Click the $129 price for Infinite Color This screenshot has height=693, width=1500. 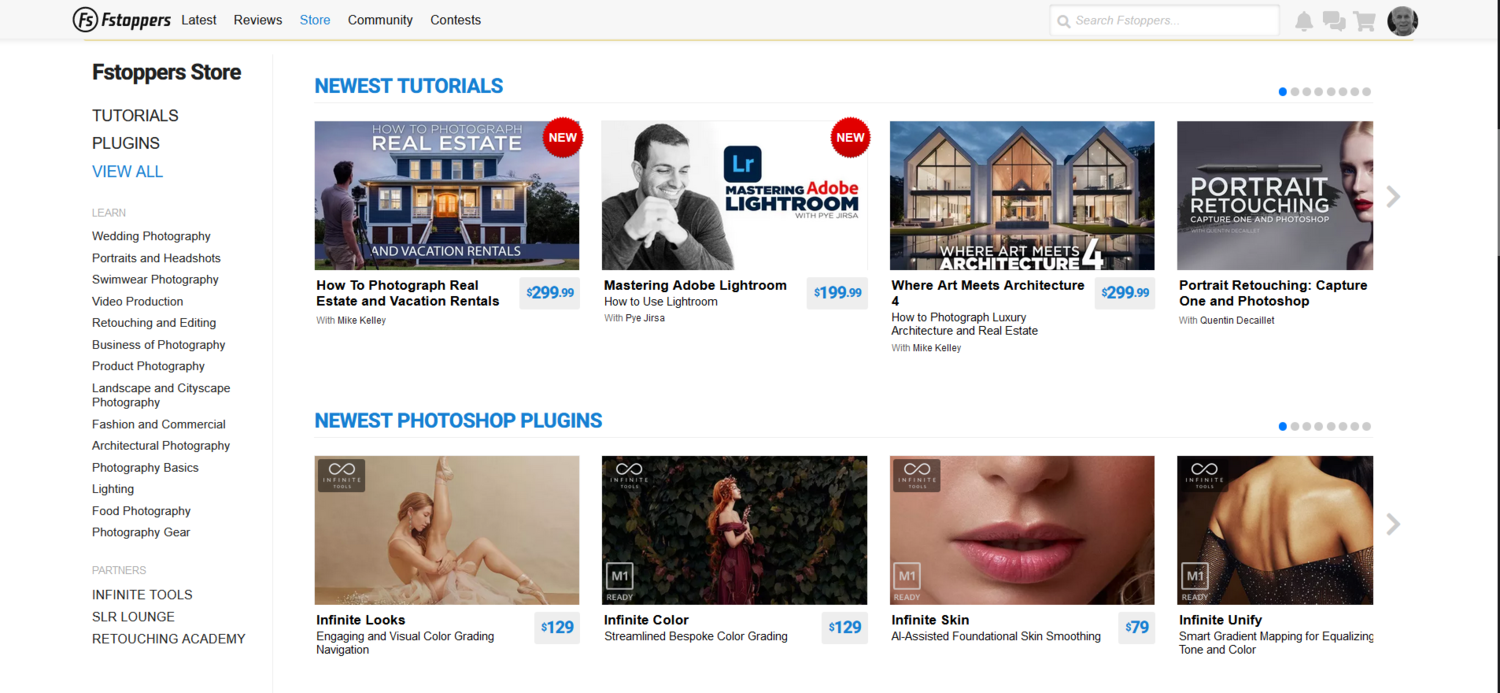tap(845, 628)
